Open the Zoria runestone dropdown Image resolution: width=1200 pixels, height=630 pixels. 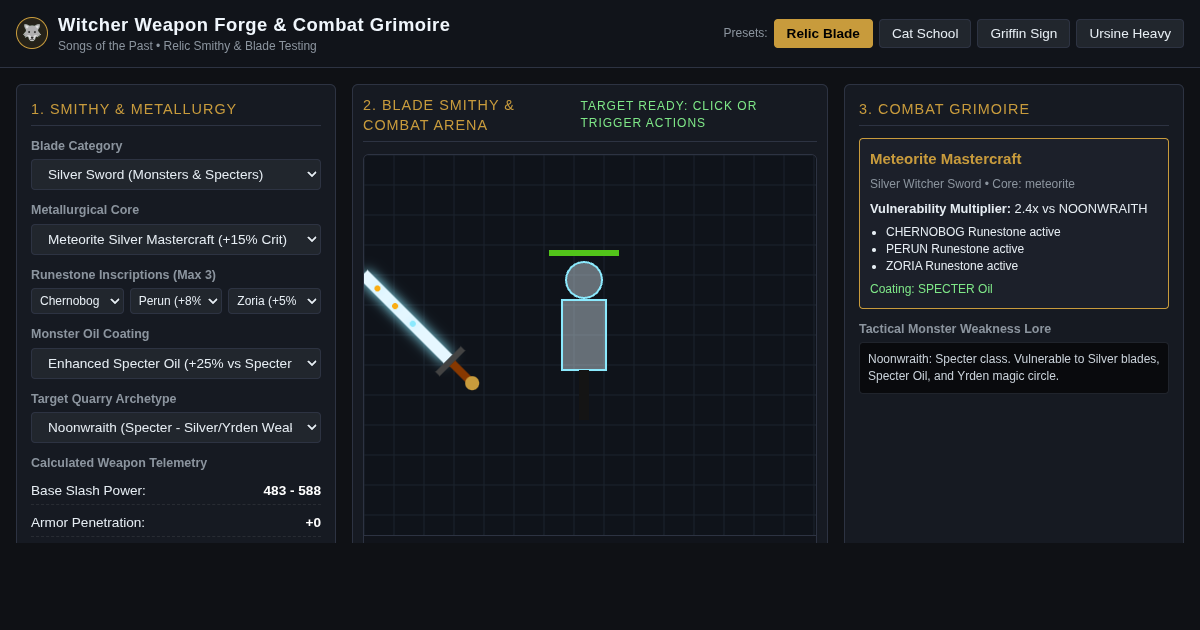click(274, 301)
